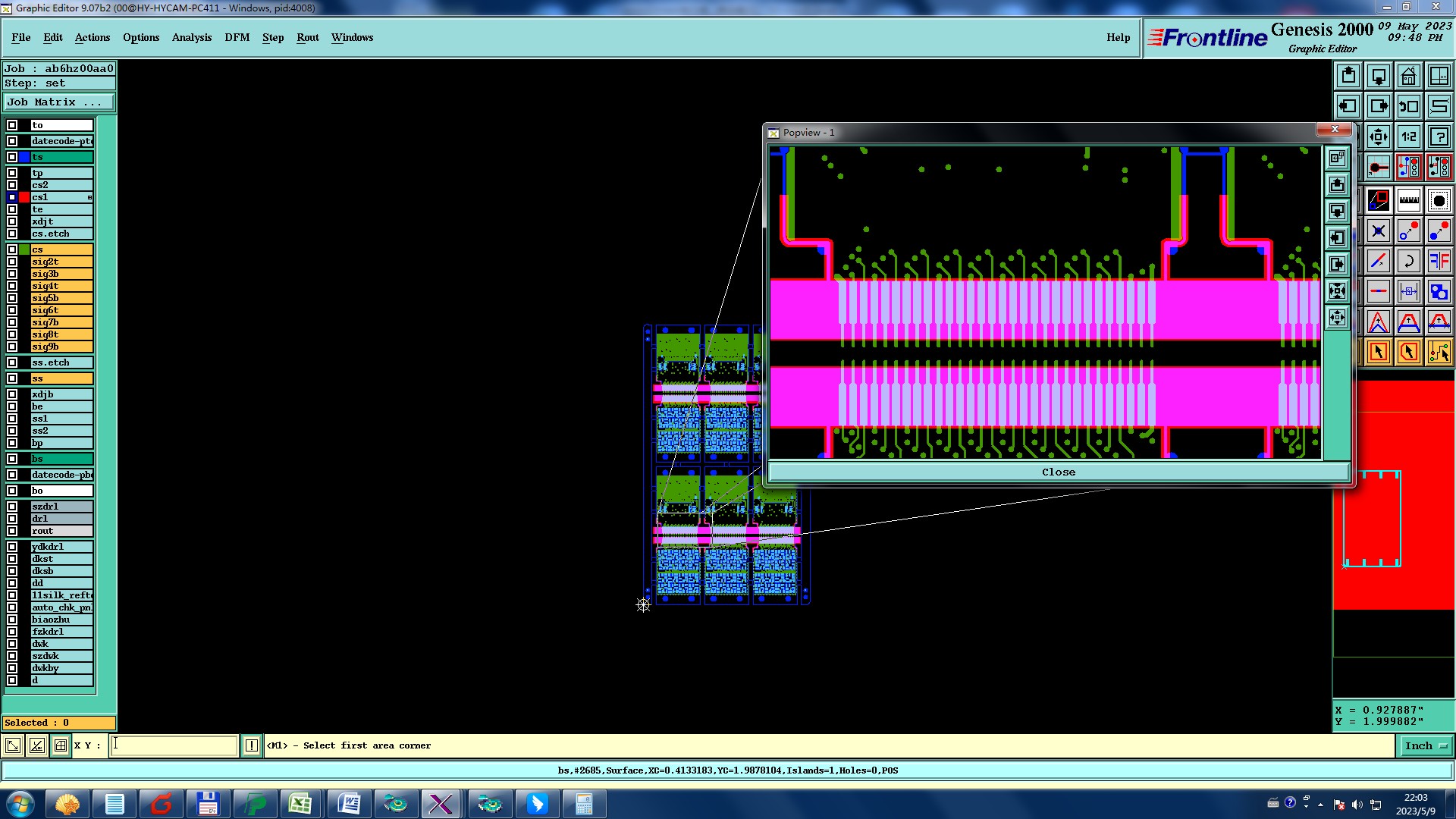Select the ruler measure tool
This screenshot has width=1456, height=819.
(1408, 201)
